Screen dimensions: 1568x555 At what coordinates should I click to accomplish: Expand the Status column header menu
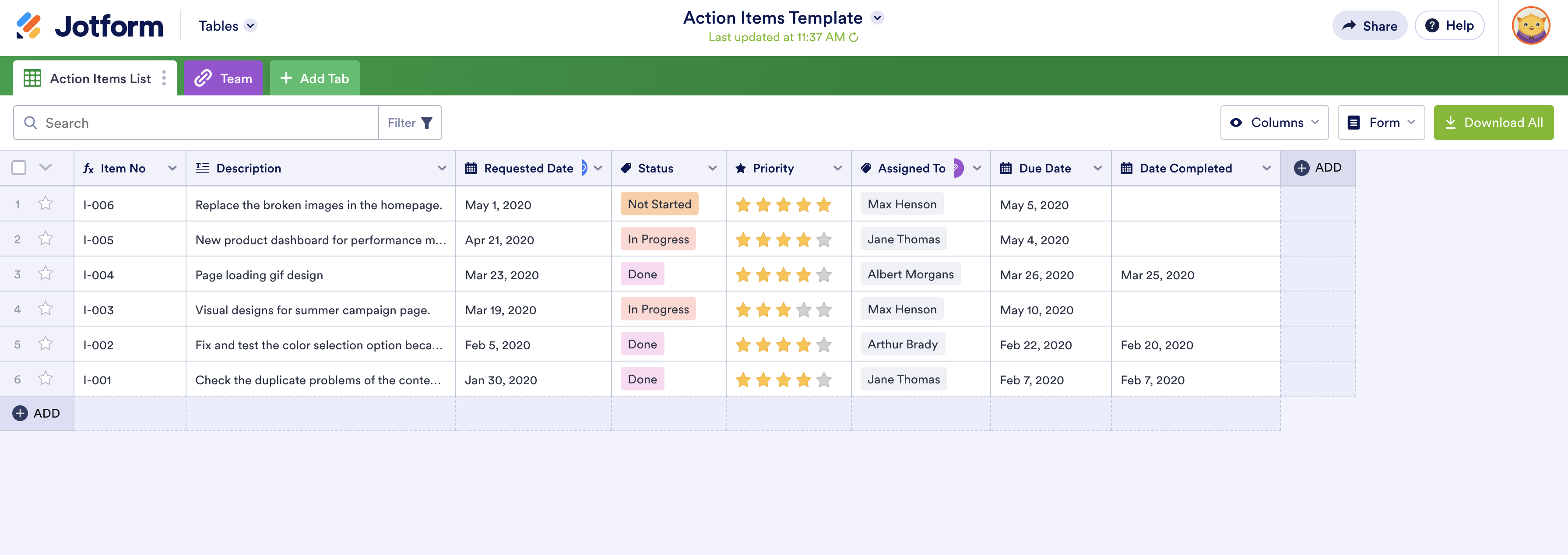pos(712,169)
